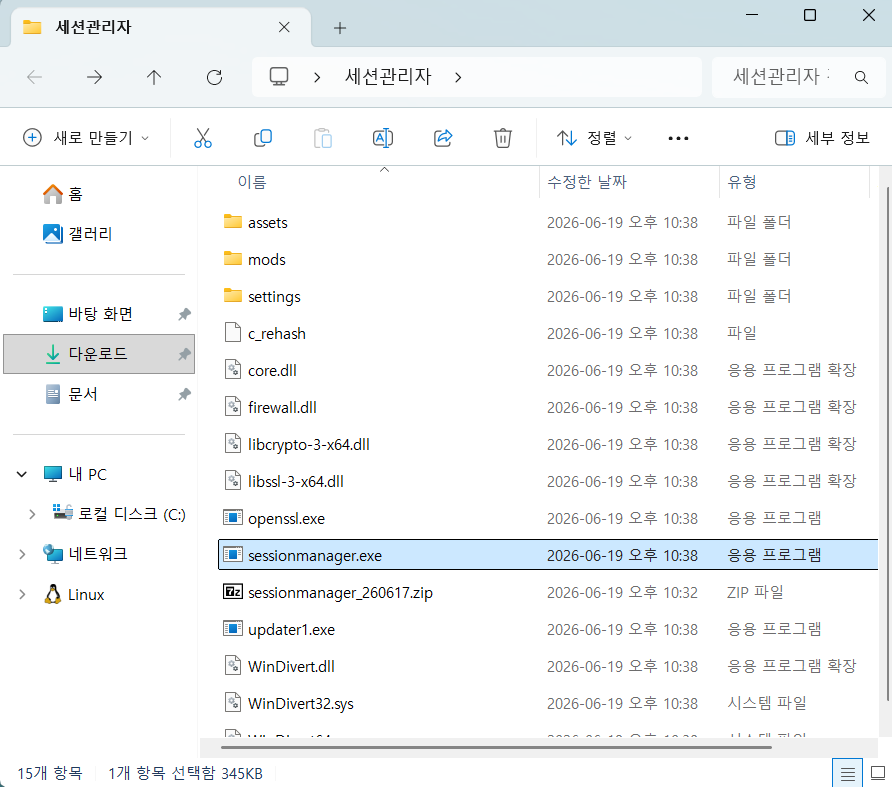
Task: Click chevron after 세션관리자 in address bar
Action: [x=459, y=77]
